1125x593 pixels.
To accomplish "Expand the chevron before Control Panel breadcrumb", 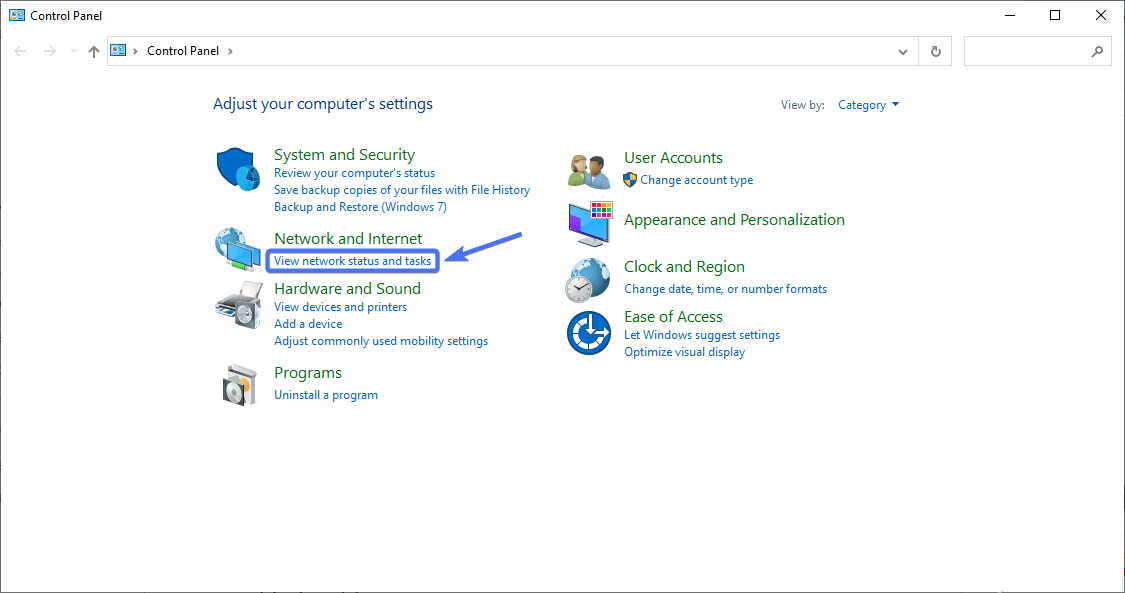I will (135, 51).
